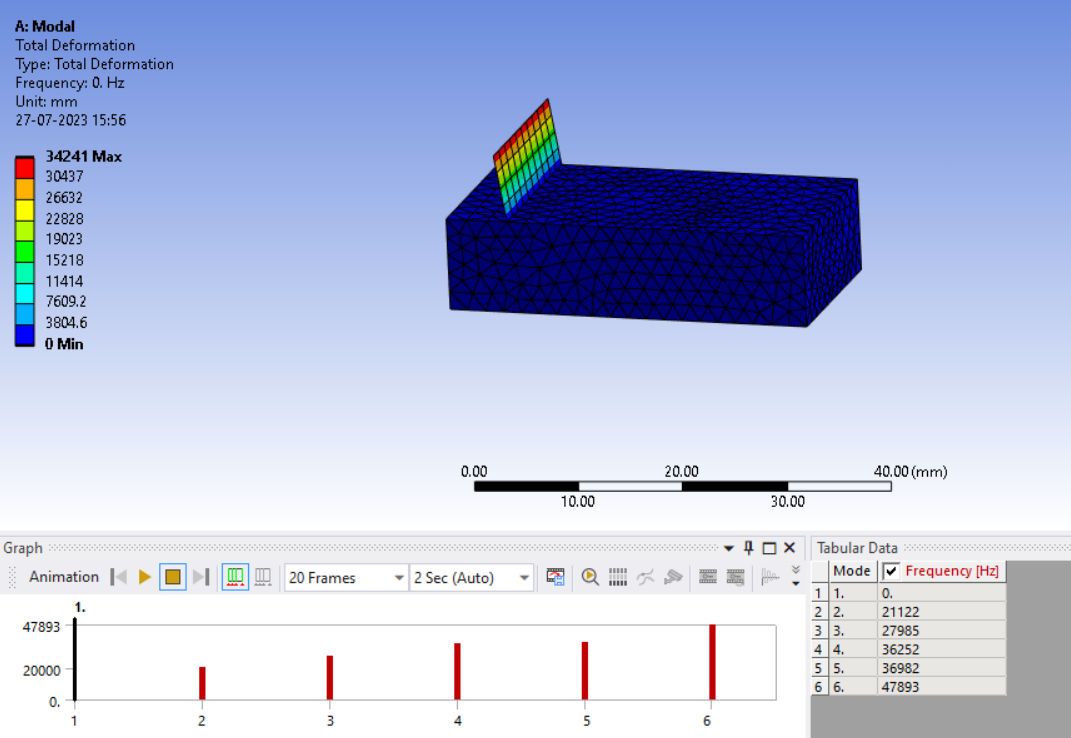This screenshot has height=738, width=1071.
Task: Play the mode shape animation
Action: click(x=144, y=577)
